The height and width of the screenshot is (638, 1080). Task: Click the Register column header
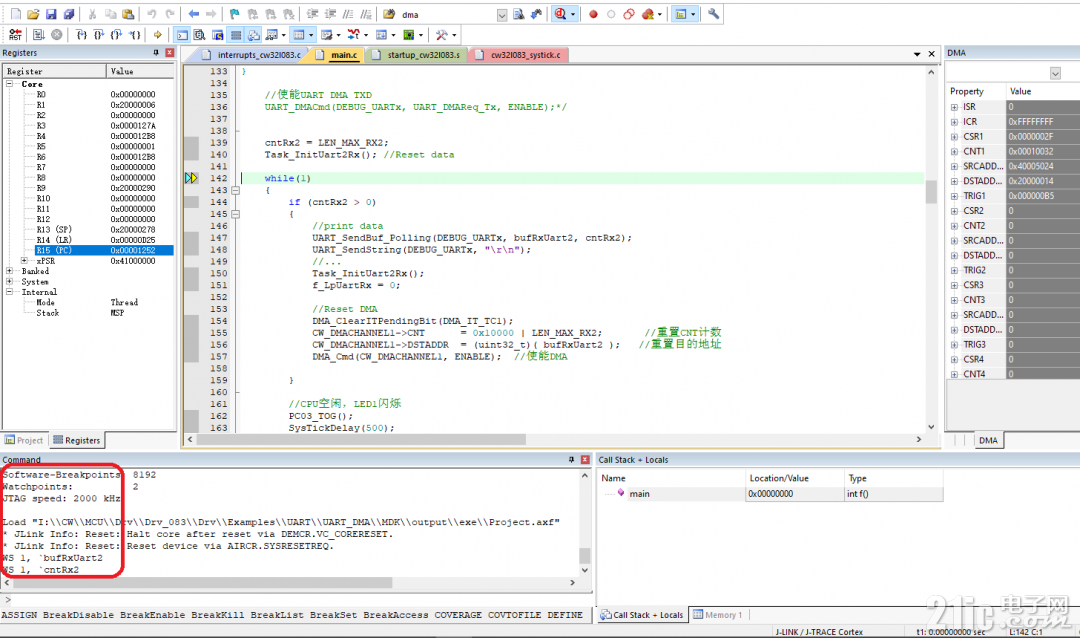54,71
